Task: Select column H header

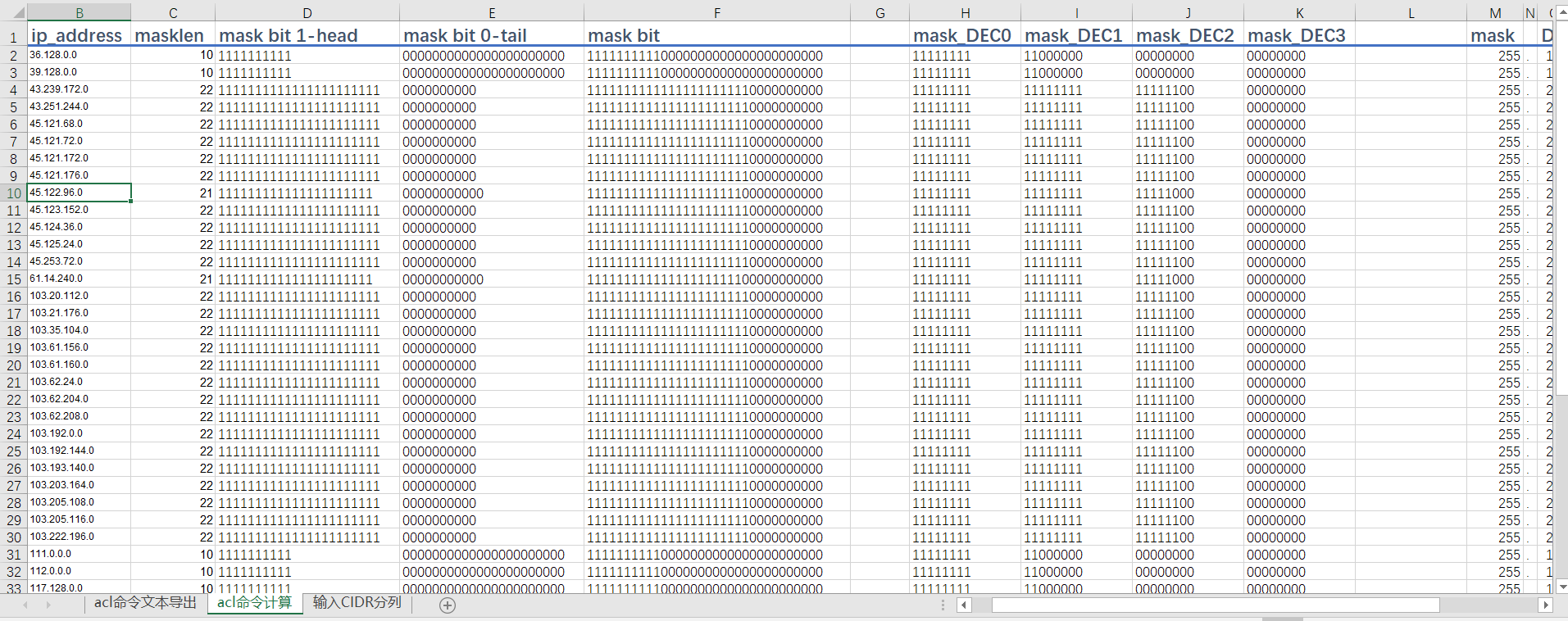Action: pos(966,12)
